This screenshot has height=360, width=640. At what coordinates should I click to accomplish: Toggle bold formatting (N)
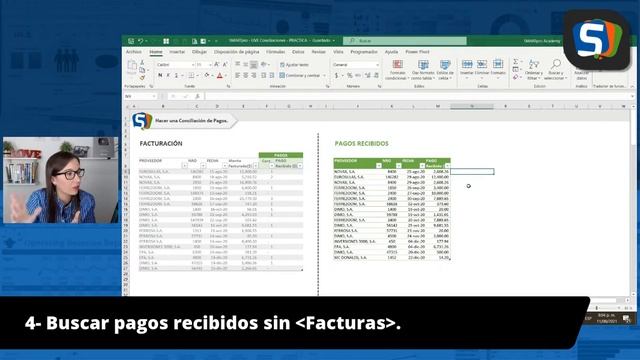pos(160,76)
